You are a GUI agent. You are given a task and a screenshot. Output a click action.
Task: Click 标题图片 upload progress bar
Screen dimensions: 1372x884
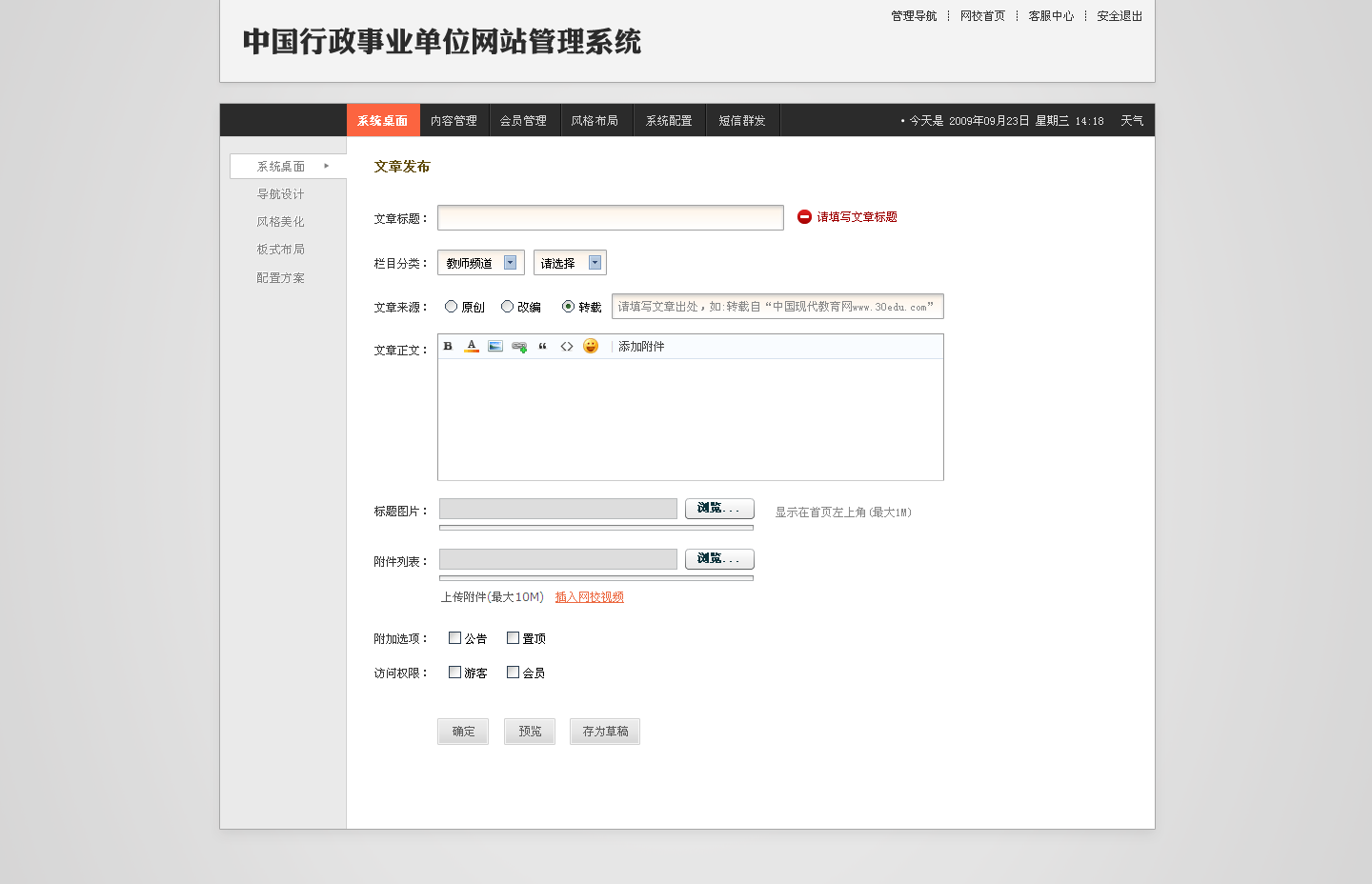tap(596, 528)
